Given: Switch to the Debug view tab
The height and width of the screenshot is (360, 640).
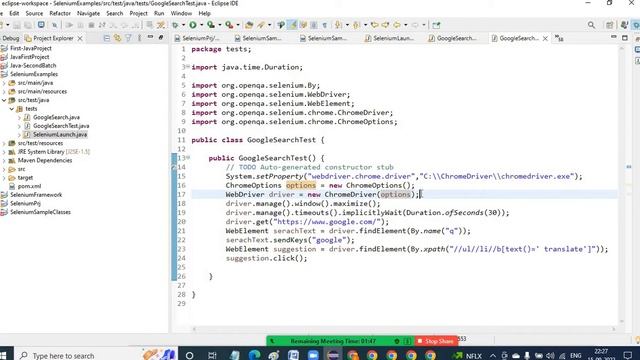Looking at the screenshot, I should click(10, 38).
